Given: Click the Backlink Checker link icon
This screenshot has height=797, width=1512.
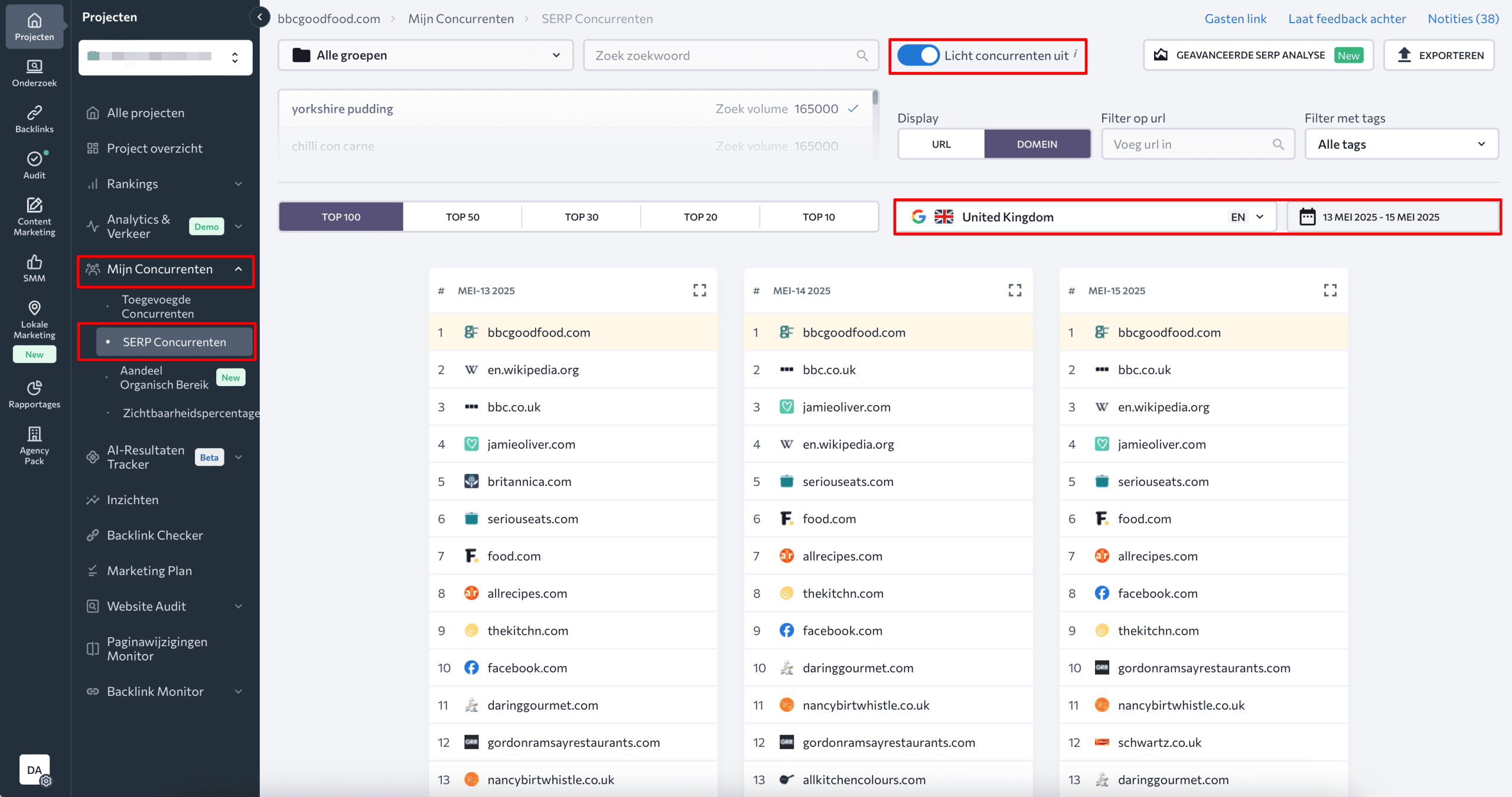Looking at the screenshot, I should (x=93, y=535).
